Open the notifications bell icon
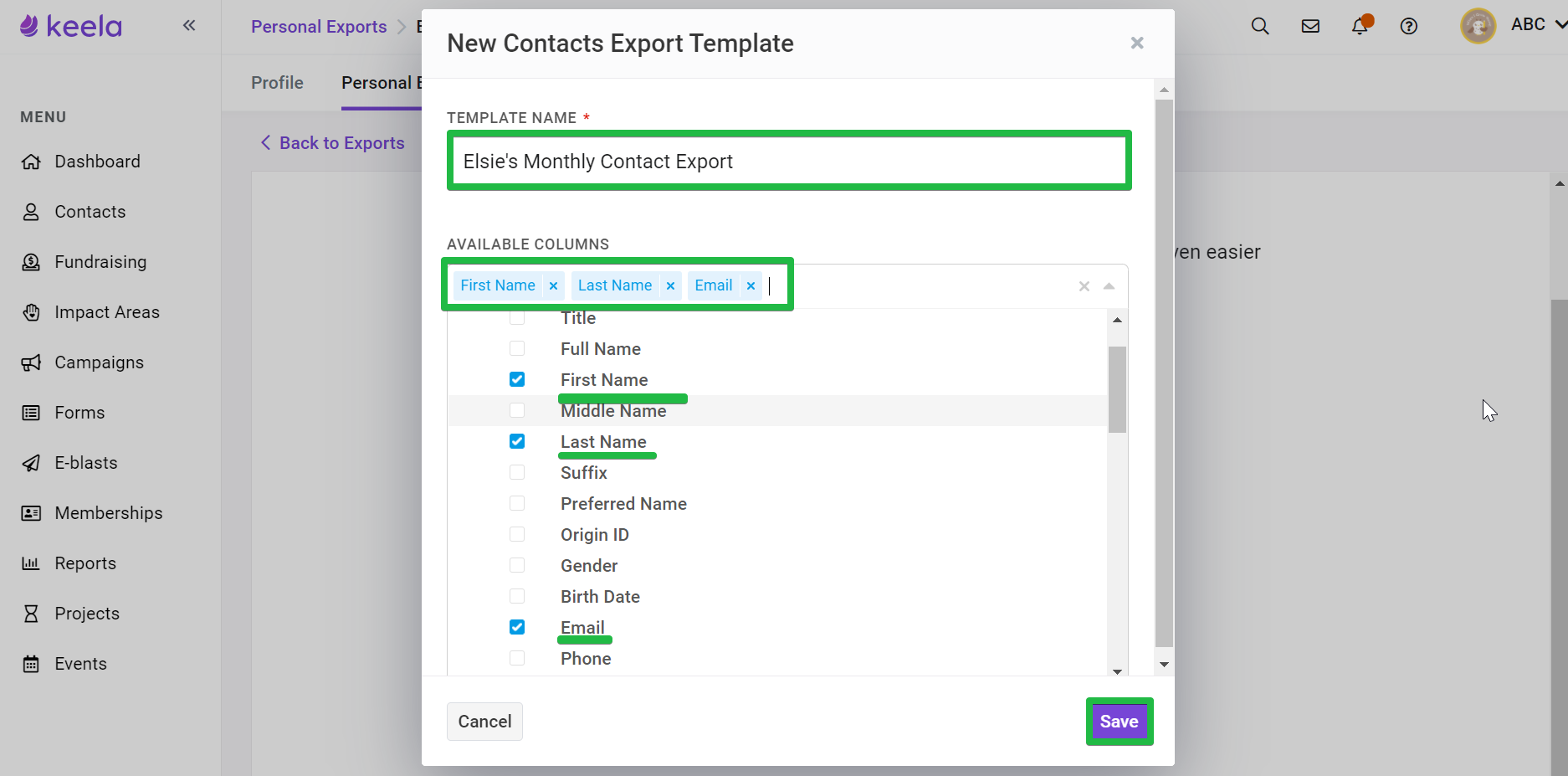Viewport: 1568px width, 776px height. [x=1360, y=25]
